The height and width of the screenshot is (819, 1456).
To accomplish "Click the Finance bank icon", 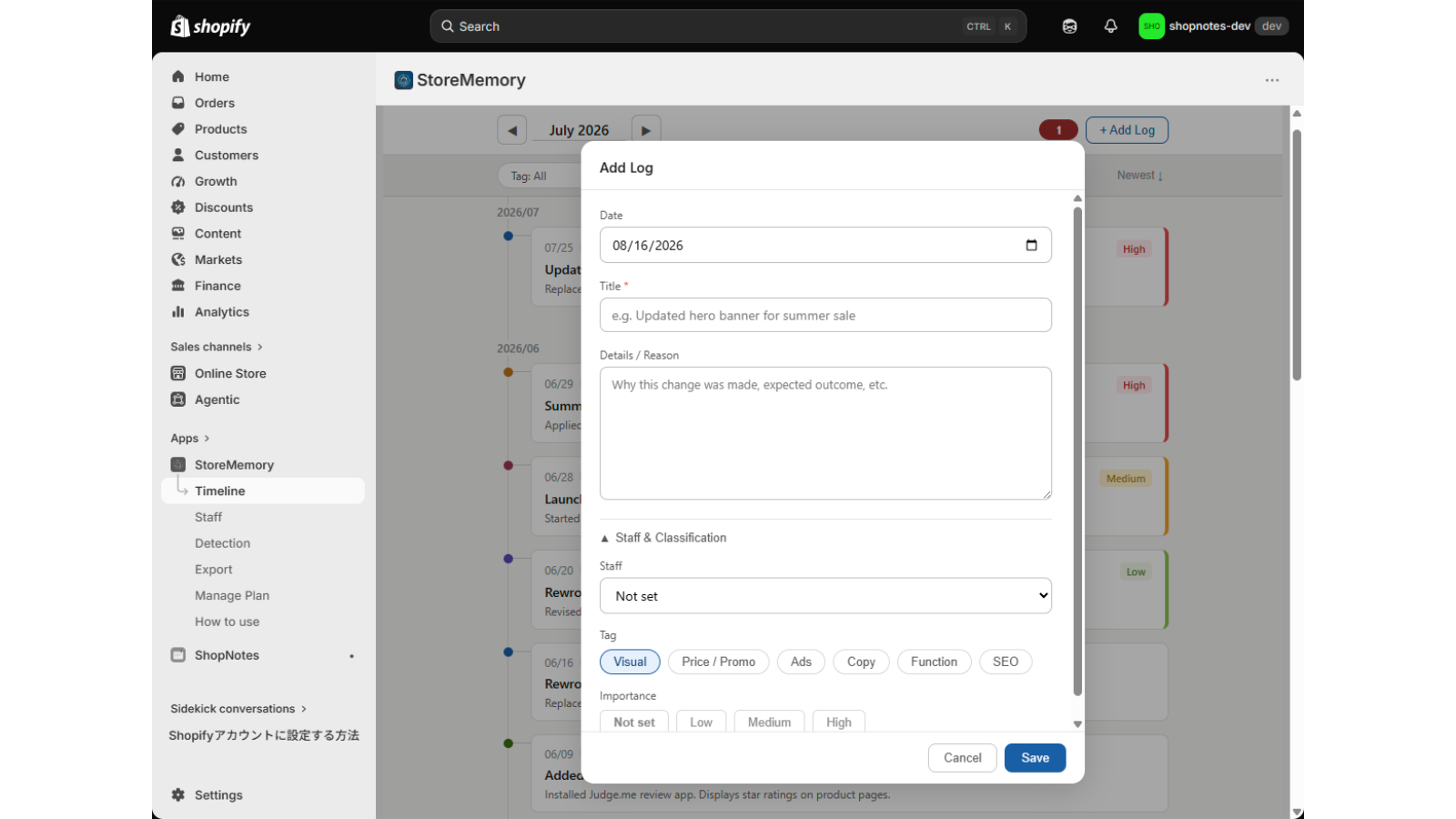I will pos(178,286).
